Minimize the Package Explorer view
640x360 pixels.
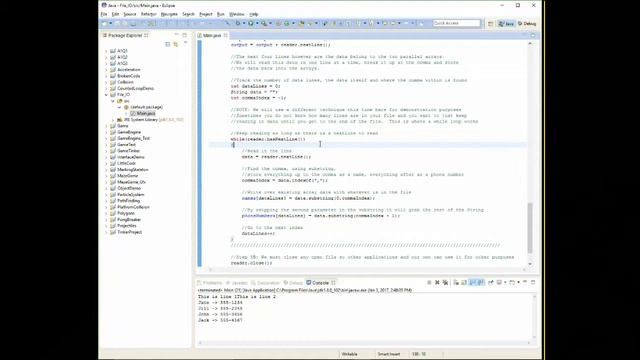[176, 35]
